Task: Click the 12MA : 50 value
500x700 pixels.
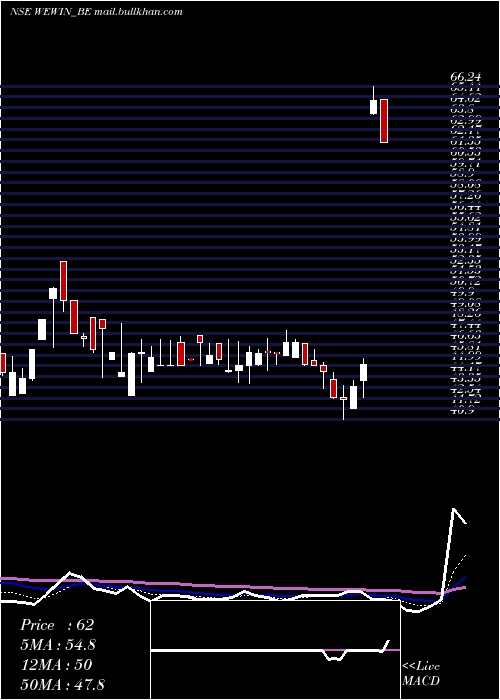Action: (x=56, y=665)
